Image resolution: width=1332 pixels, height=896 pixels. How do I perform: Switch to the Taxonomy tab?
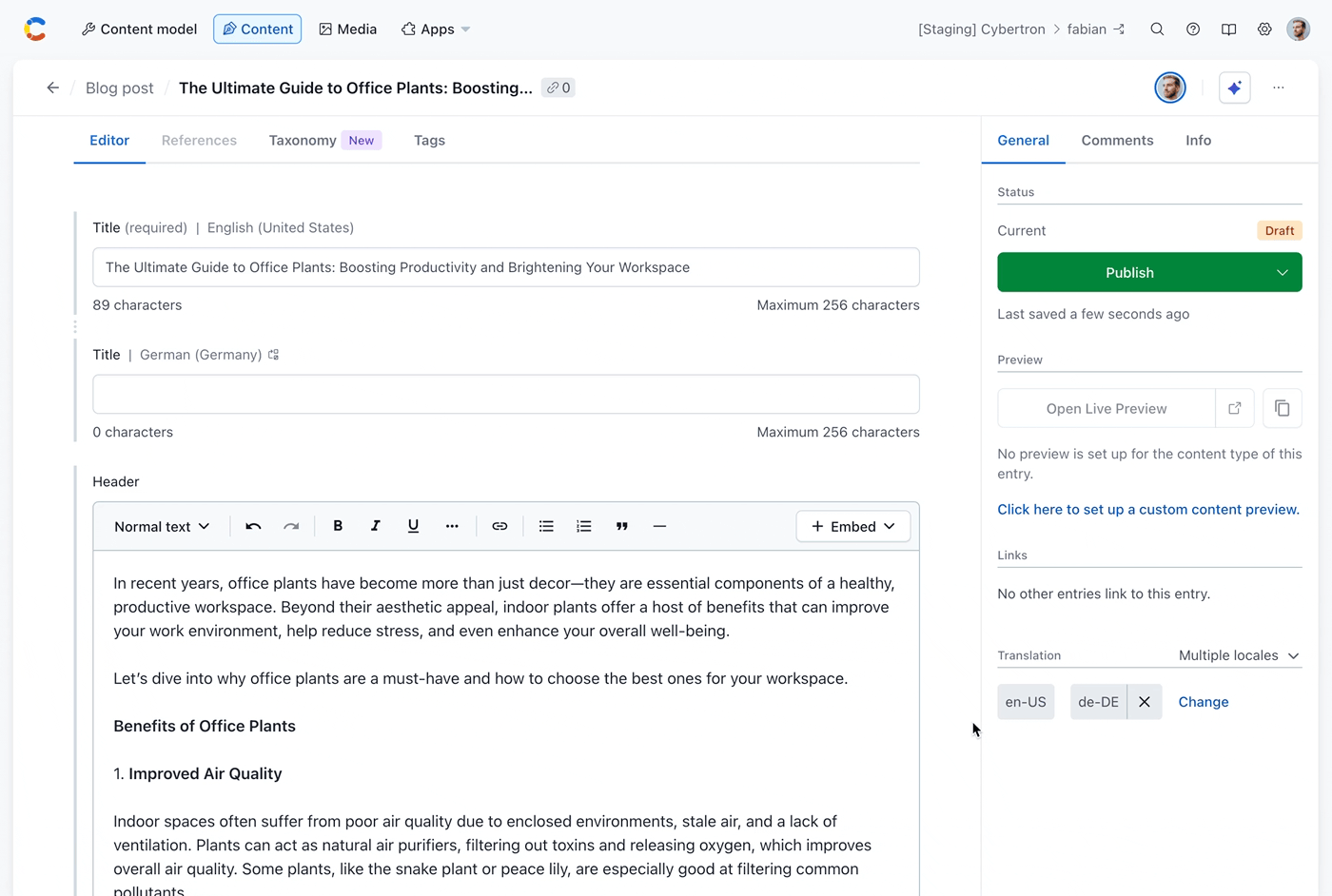(x=303, y=140)
